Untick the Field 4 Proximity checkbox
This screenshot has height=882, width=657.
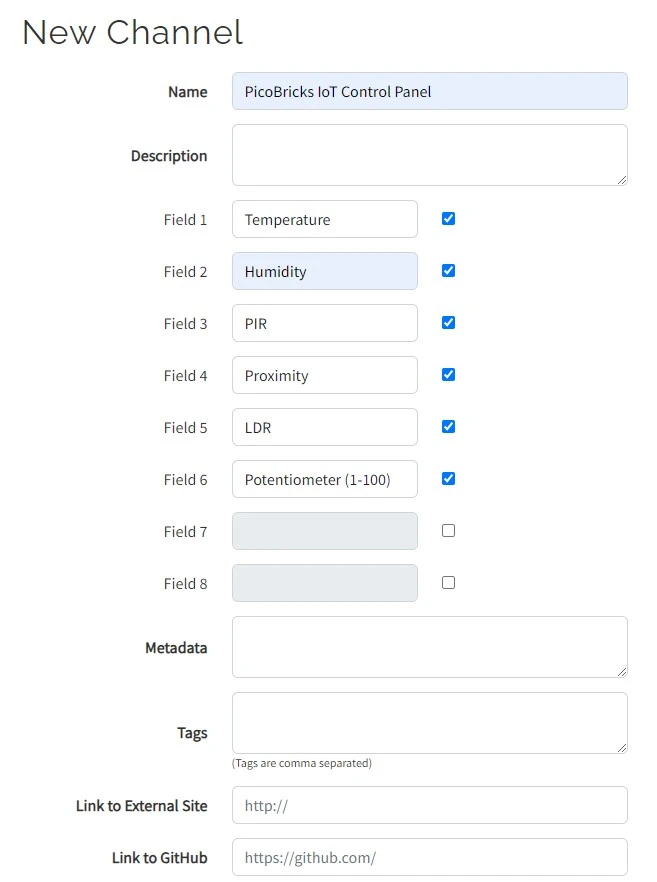point(448,375)
